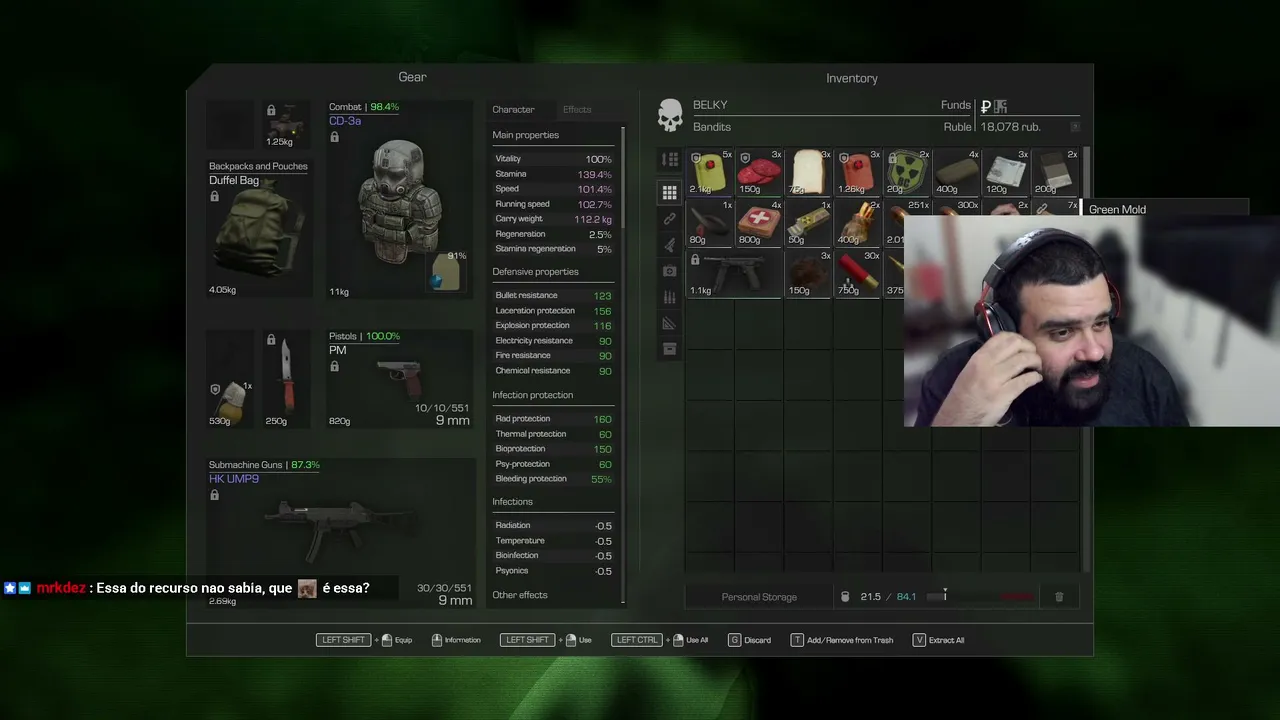Click the Defensive properties header
1280x720 pixels.
pos(535,272)
